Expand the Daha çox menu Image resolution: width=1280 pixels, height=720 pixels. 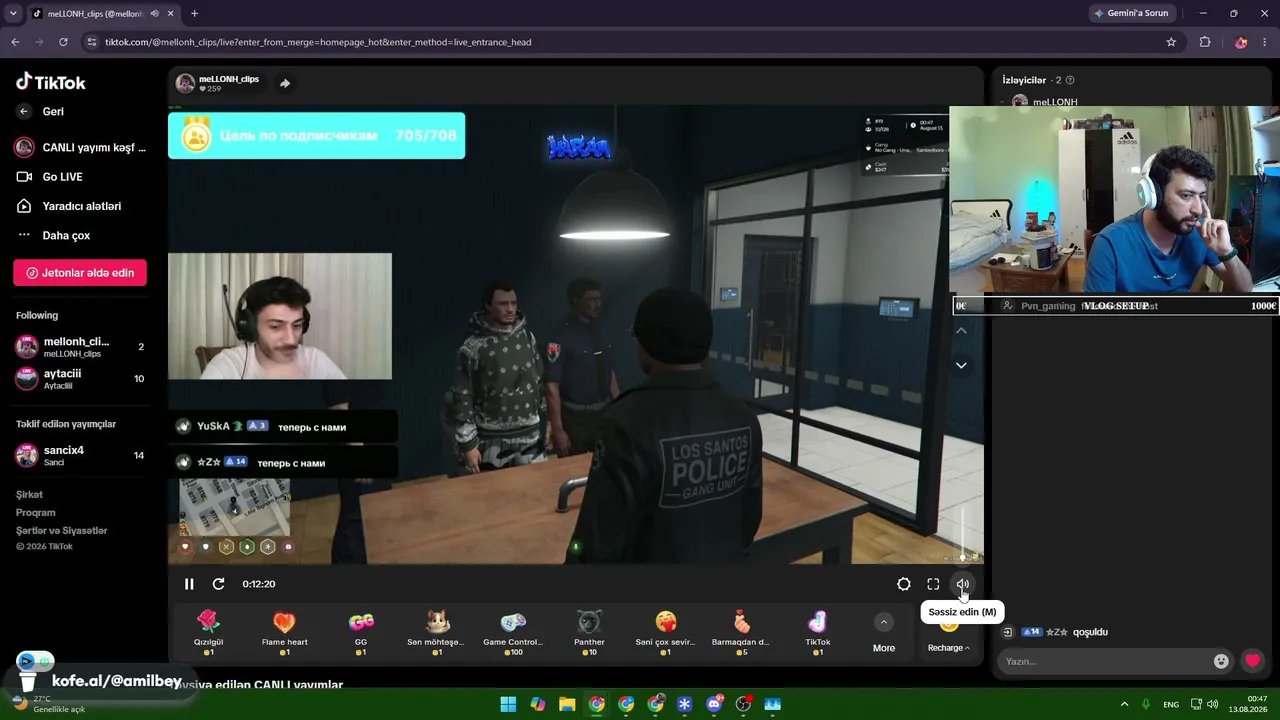(53, 236)
